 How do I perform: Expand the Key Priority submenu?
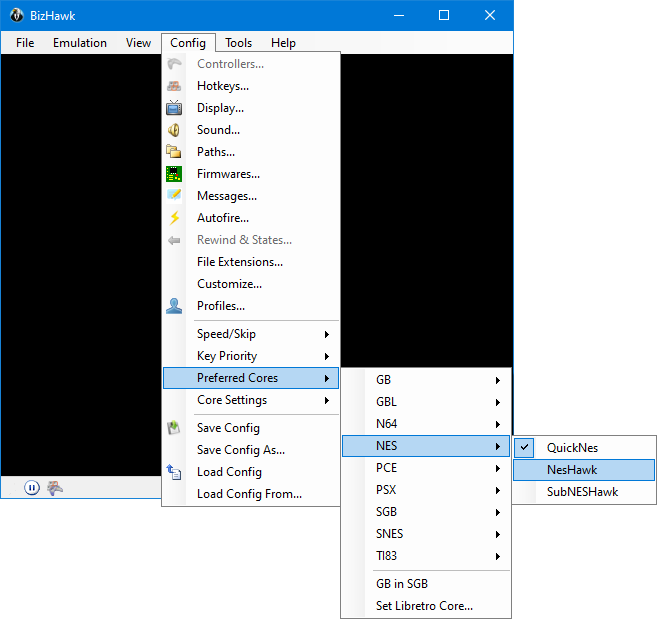[x=251, y=356]
